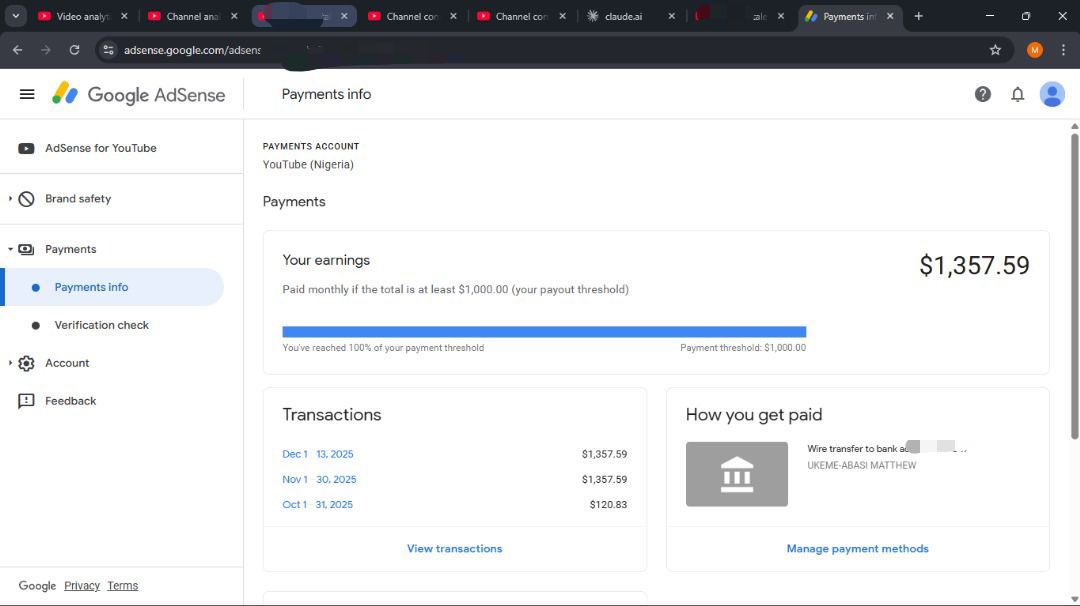Viewport: 1080px width, 606px height.
Task: Click the $120.83 transaction amount
Action: point(608,504)
